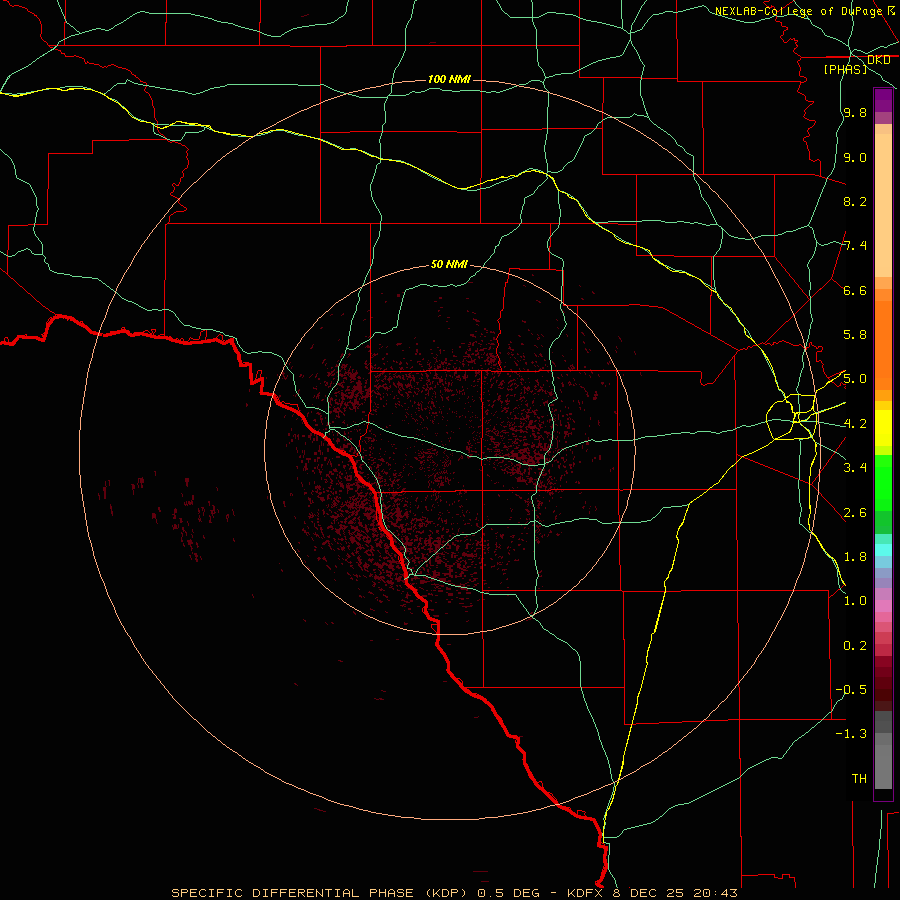Click the 100 NMI range ring label
Screen dimensions: 900x900
tap(449, 79)
